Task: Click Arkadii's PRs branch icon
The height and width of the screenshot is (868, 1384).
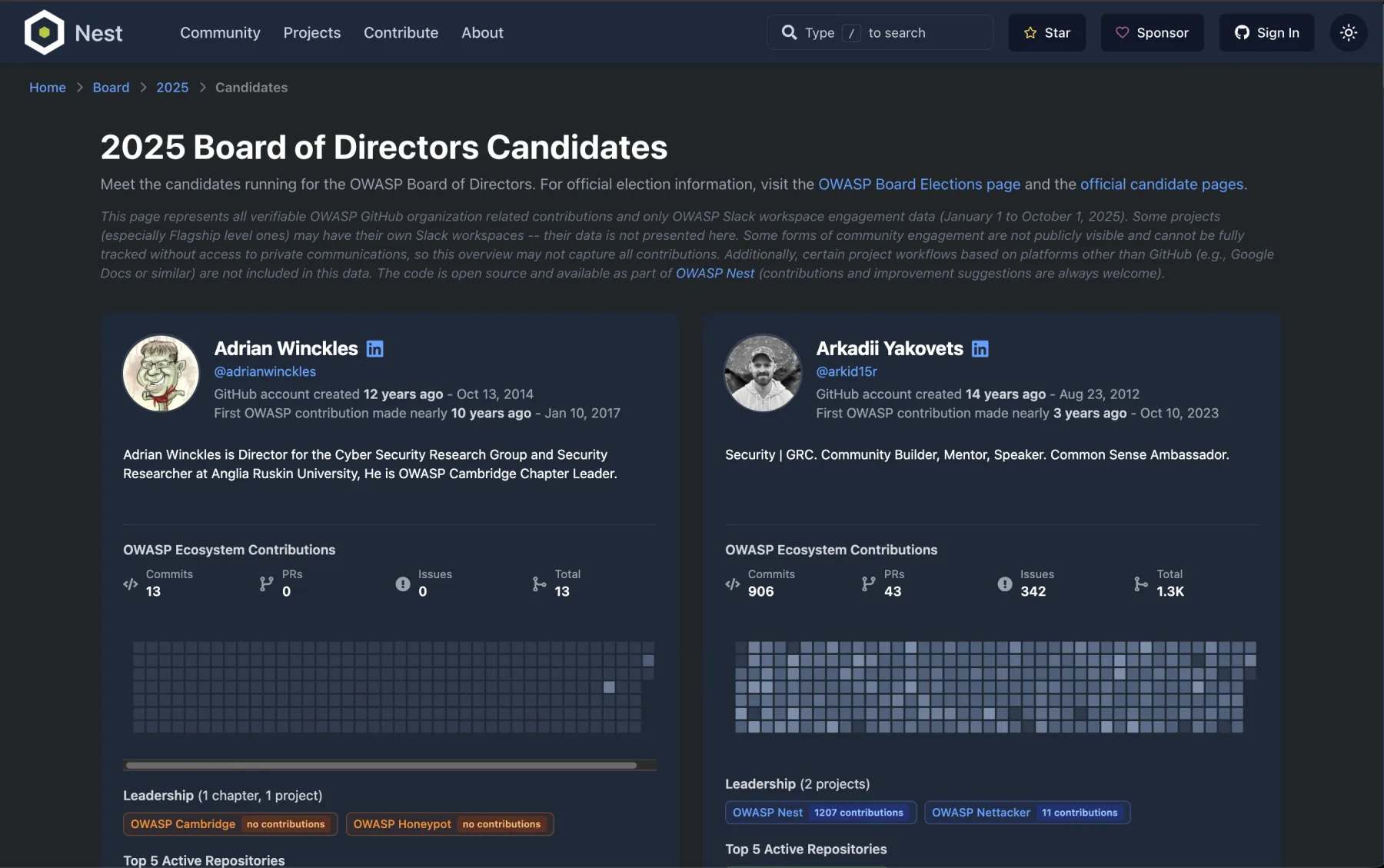Action: click(868, 584)
